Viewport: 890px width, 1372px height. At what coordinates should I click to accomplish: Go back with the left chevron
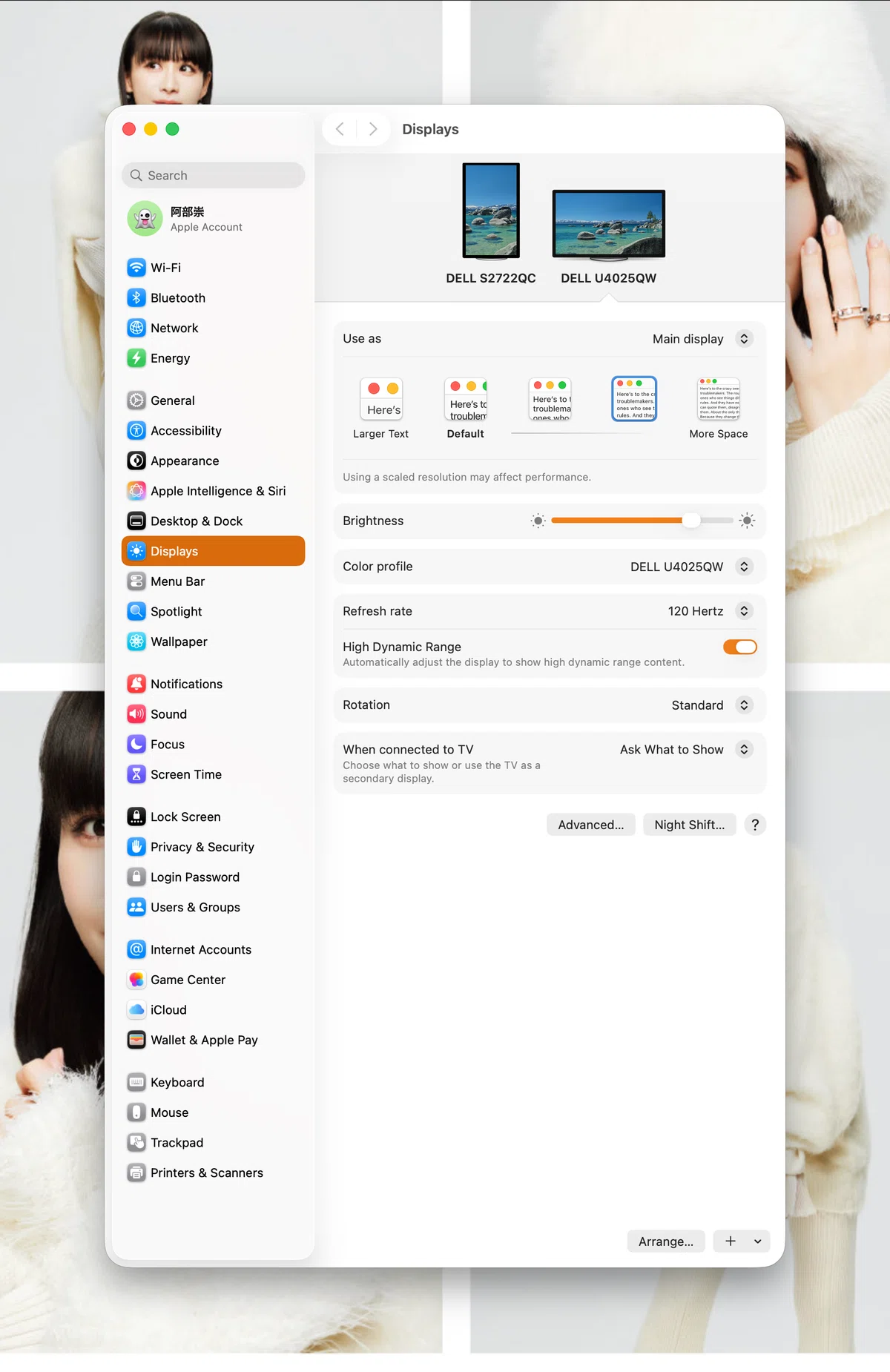pyautogui.click(x=340, y=129)
